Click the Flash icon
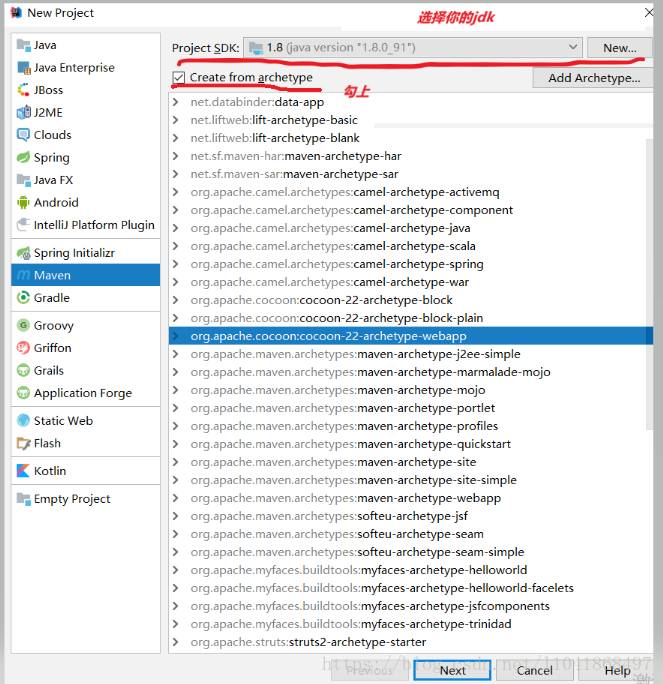663x684 pixels. point(23,443)
